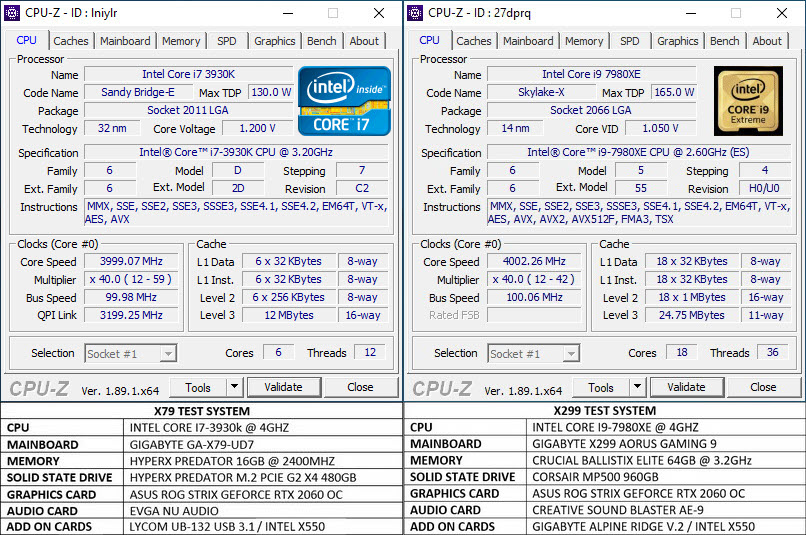Click the Bus Speed value 100.06 MHz
The height and width of the screenshot is (535, 806).
(x=534, y=297)
